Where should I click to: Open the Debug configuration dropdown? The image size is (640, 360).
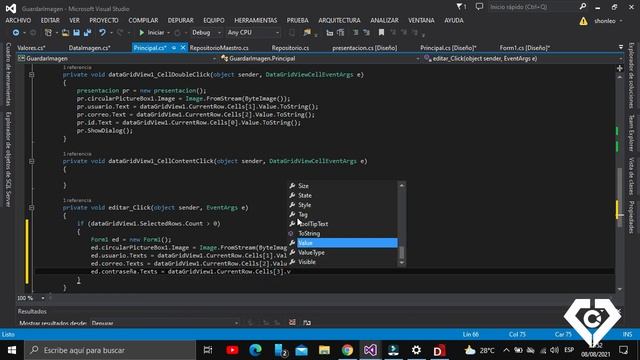click(x=206, y=32)
